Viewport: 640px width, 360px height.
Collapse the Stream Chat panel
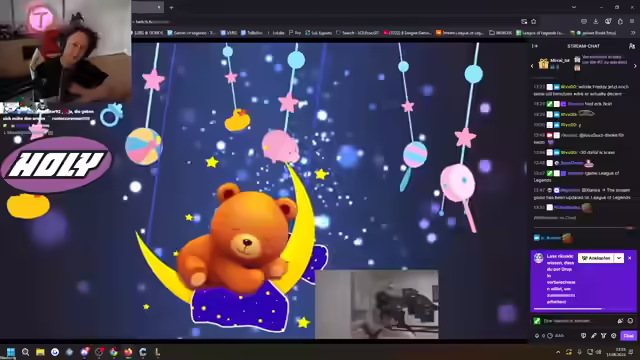point(535,46)
